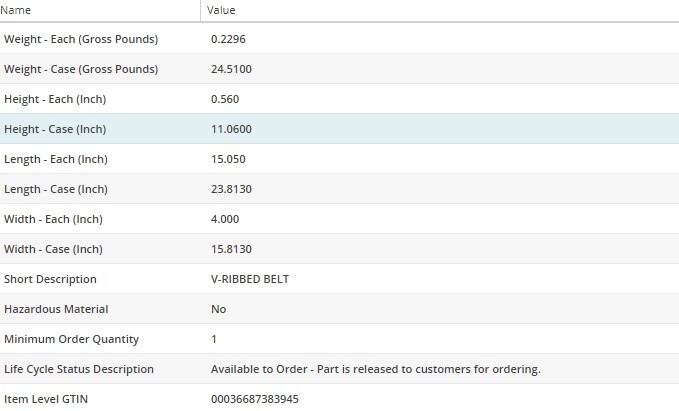The height and width of the screenshot is (411, 679).
Task: Click the Minimum Order Quantity label
Action: [71, 339]
